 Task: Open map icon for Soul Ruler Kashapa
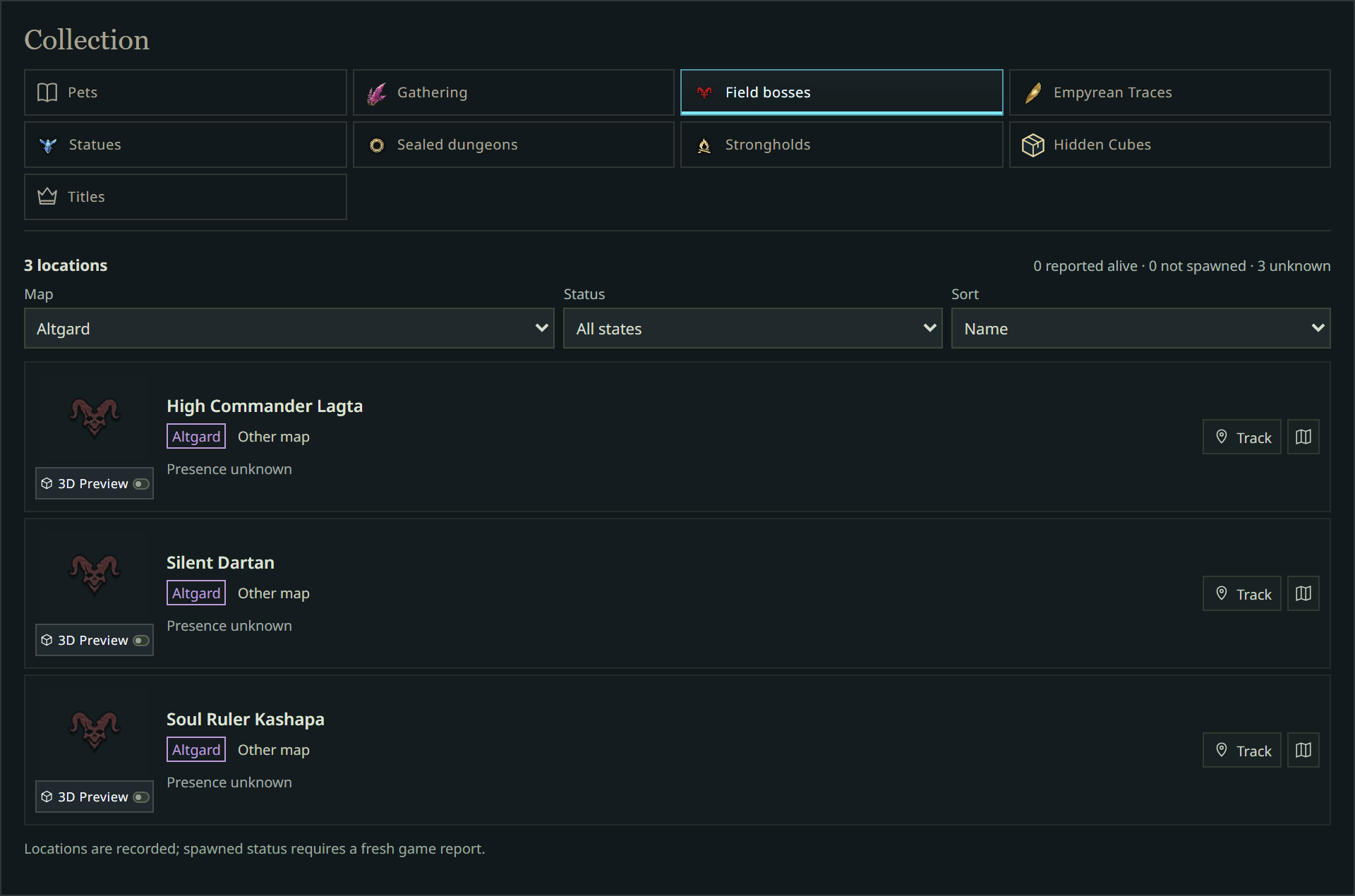click(1303, 750)
